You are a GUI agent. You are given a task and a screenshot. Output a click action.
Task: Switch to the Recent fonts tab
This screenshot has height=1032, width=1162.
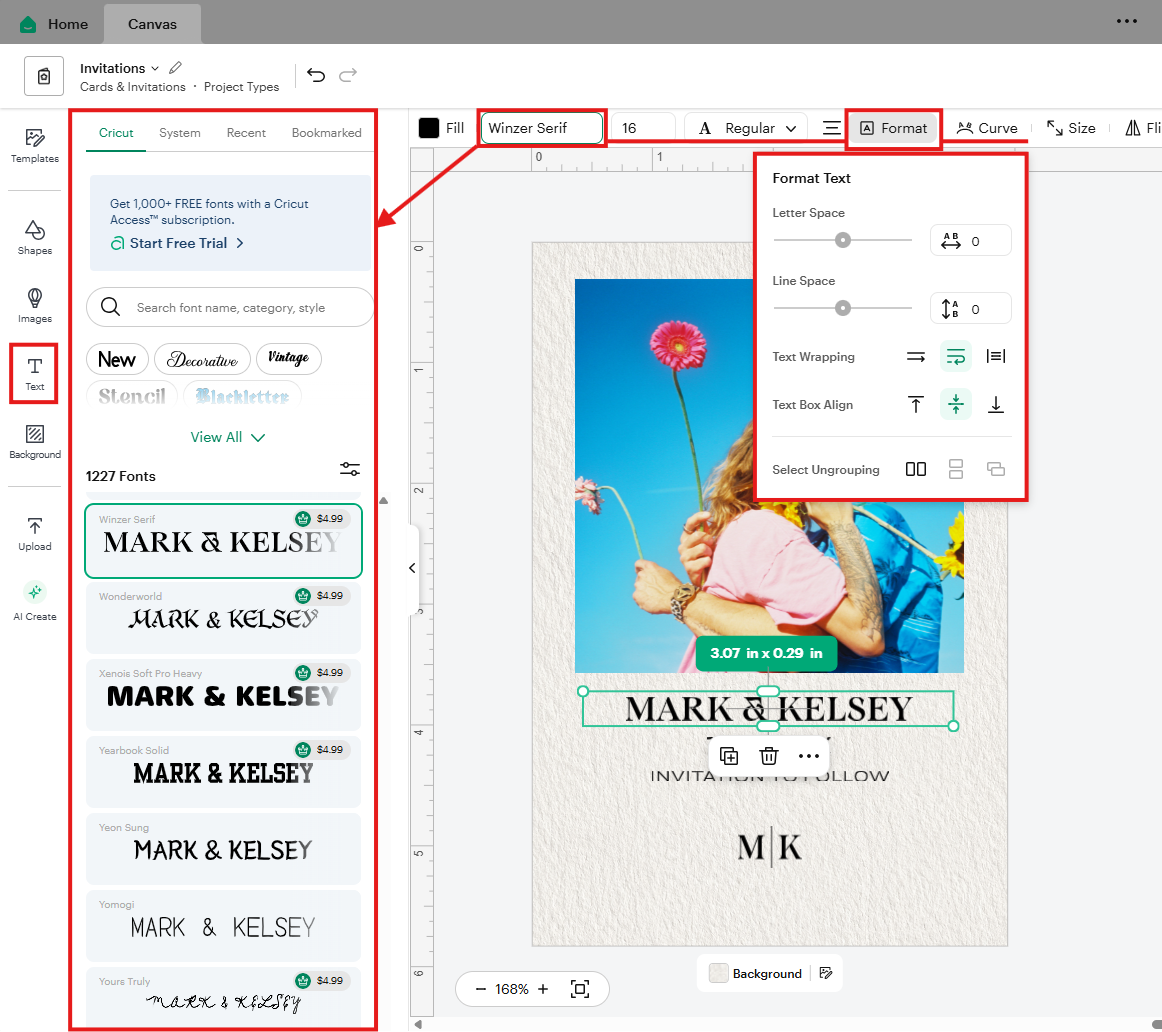click(246, 133)
